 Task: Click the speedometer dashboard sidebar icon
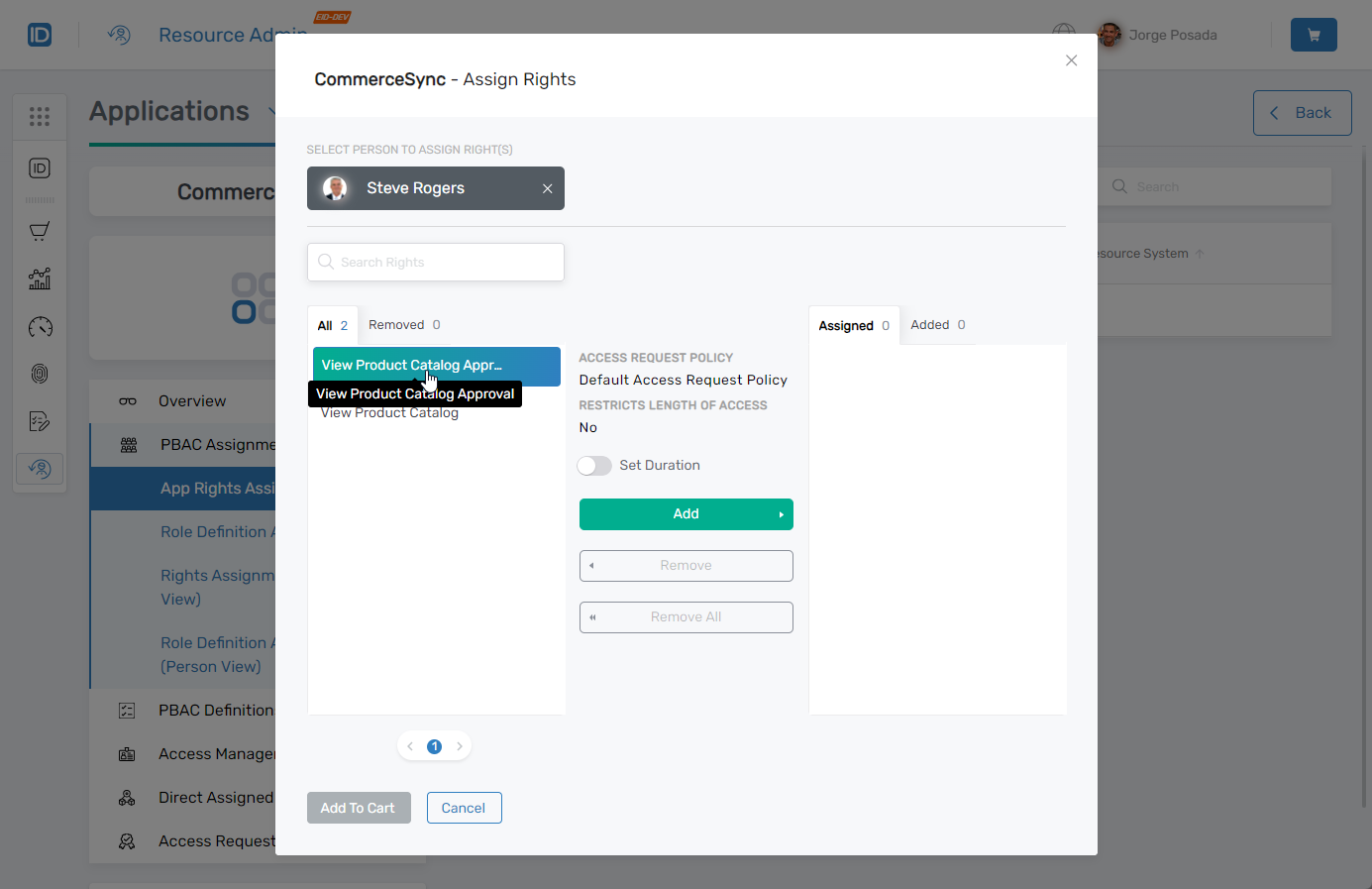tap(40, 327)
